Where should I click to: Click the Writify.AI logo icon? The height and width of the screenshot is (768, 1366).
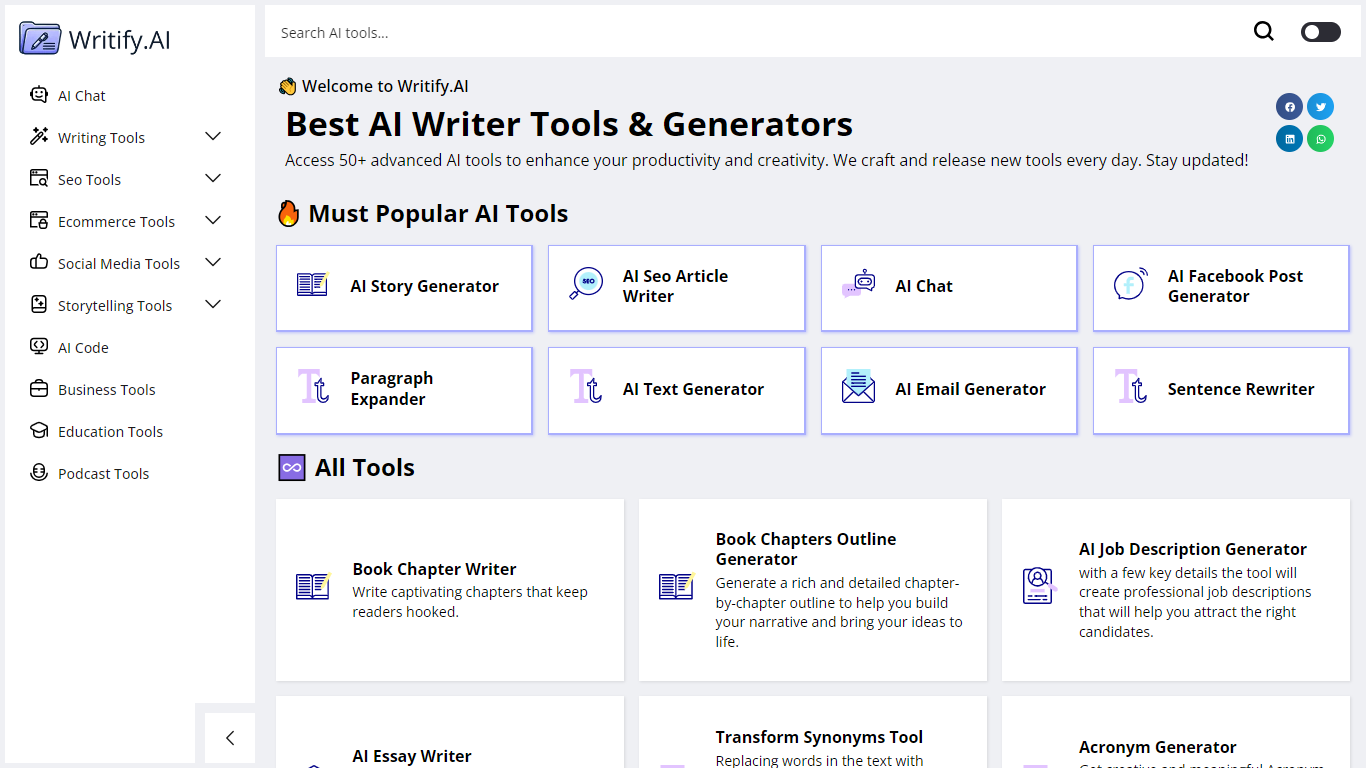pos(39,39)
